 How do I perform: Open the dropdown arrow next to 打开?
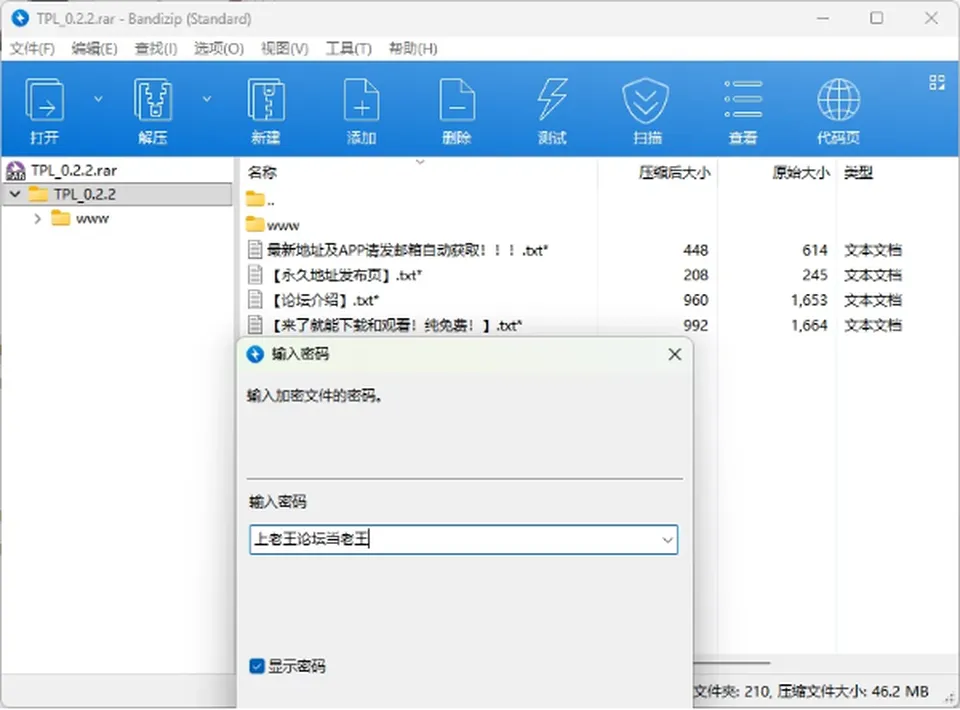98,99
